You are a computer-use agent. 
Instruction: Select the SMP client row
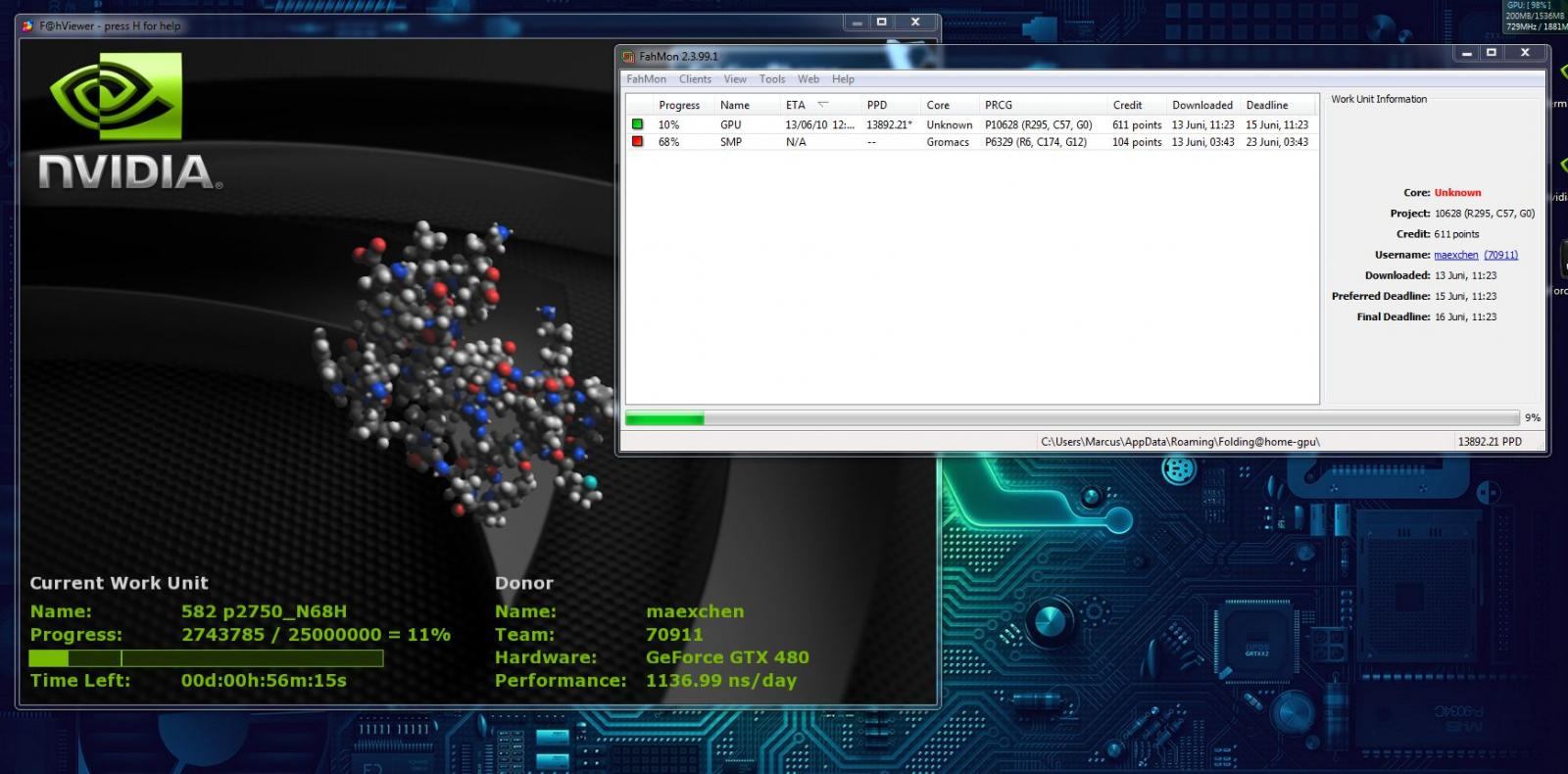pos(971,142)
